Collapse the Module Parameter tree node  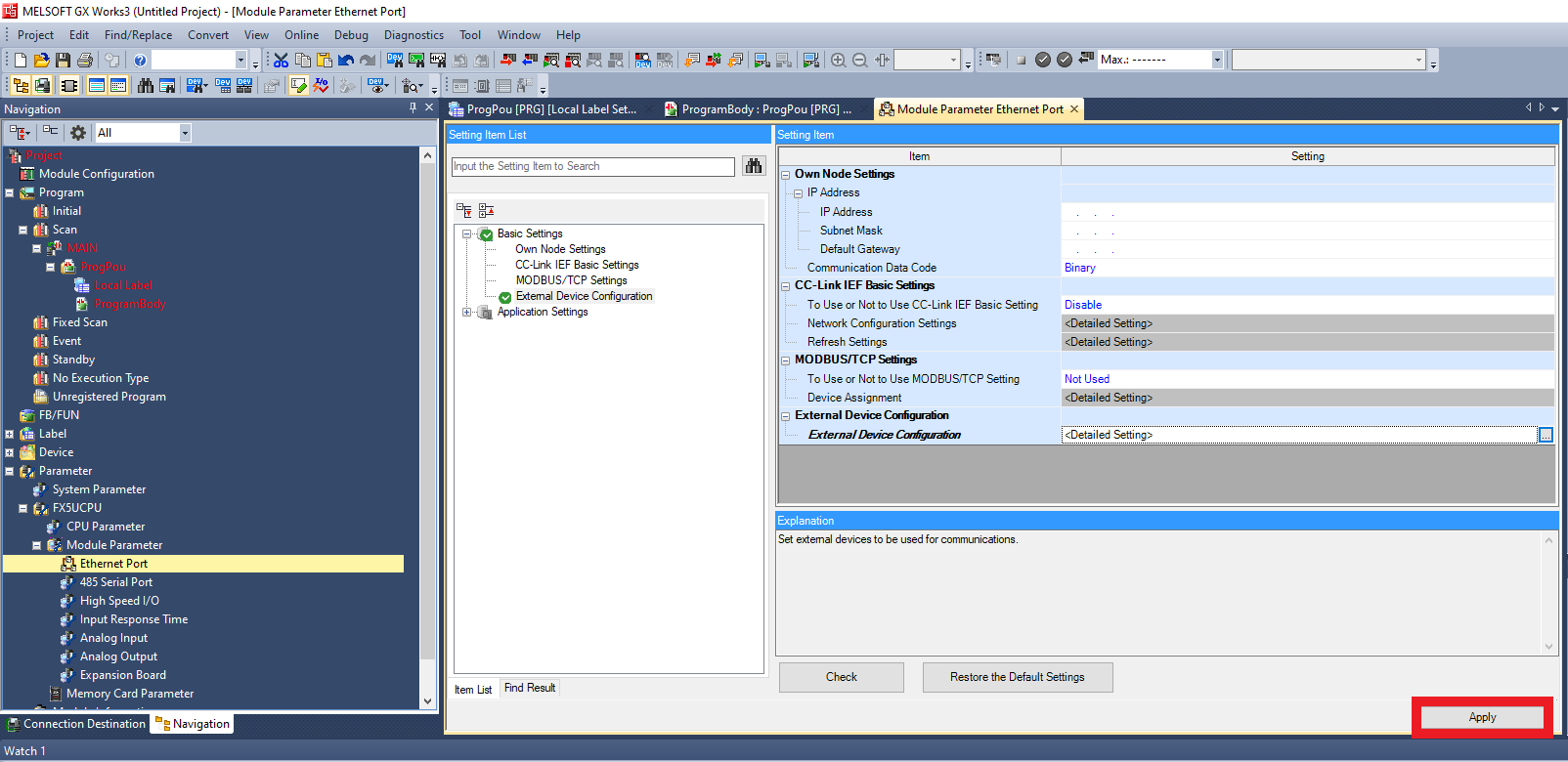[37, 545]
